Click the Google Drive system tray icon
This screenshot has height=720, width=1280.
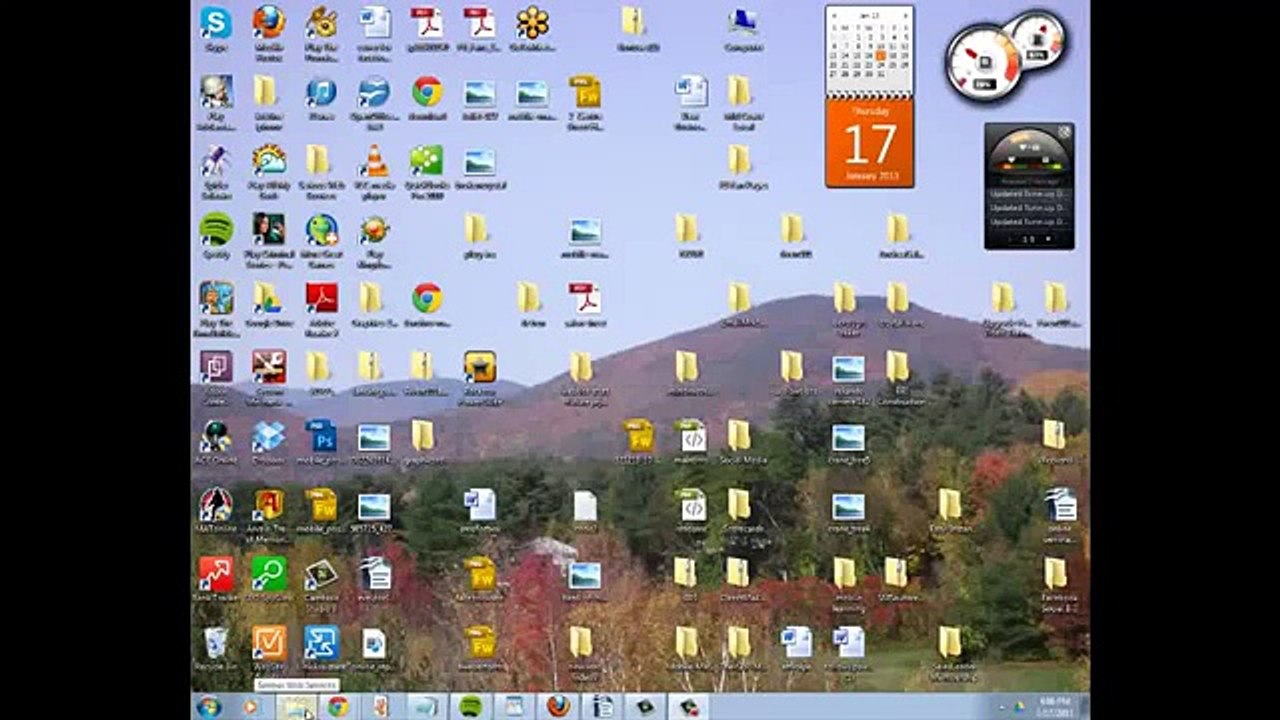click(x=1019, y=707)
